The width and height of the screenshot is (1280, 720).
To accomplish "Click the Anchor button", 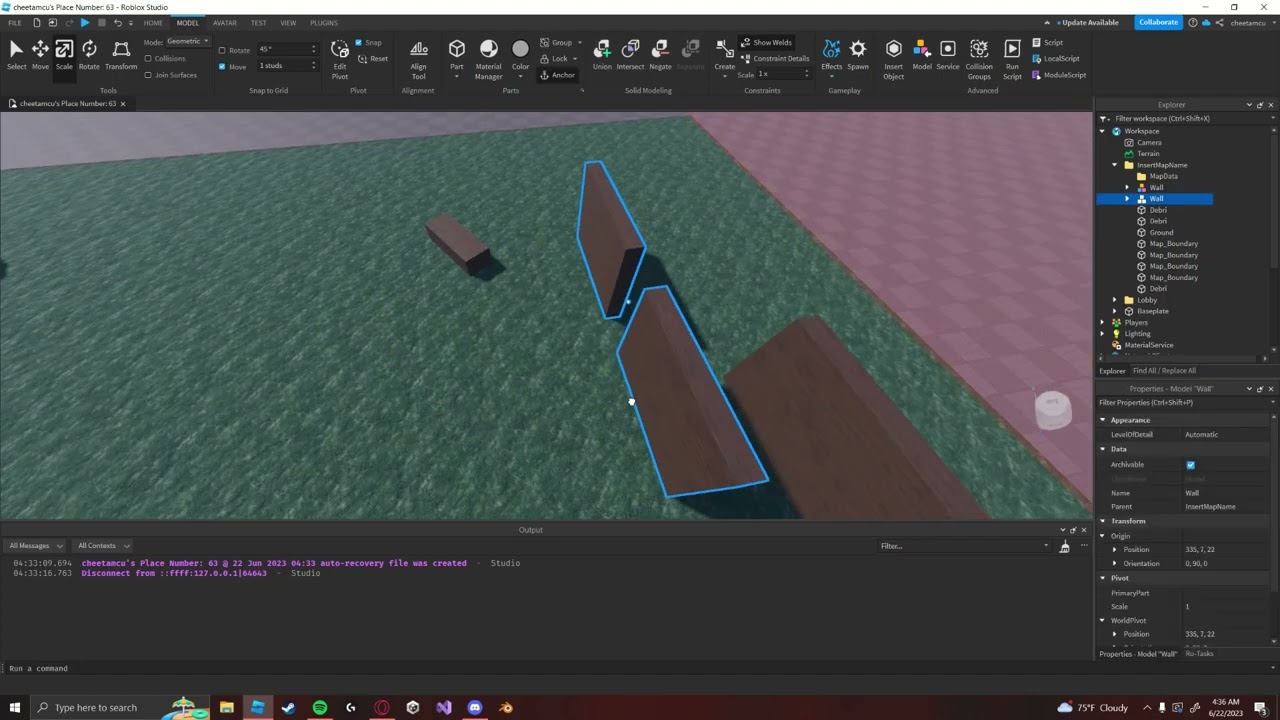I will [x=558, y=75].
